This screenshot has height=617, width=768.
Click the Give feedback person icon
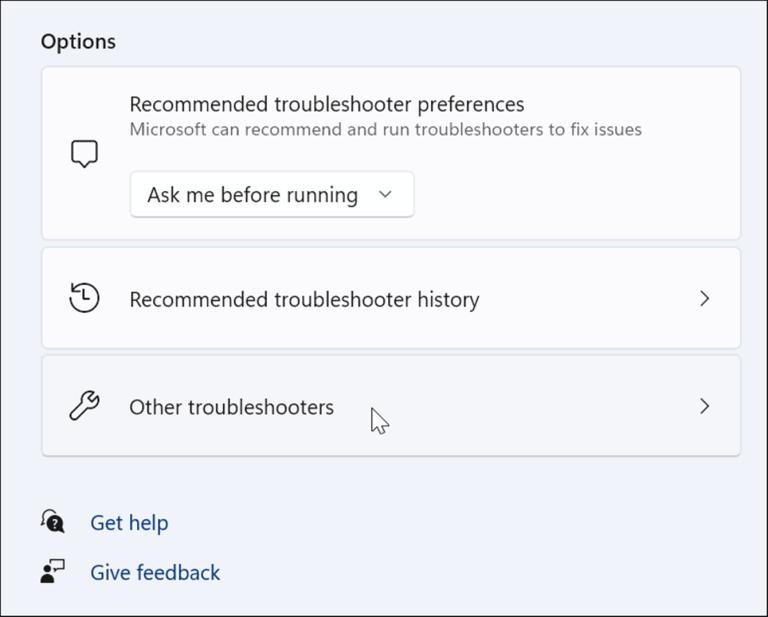(53, 571)
